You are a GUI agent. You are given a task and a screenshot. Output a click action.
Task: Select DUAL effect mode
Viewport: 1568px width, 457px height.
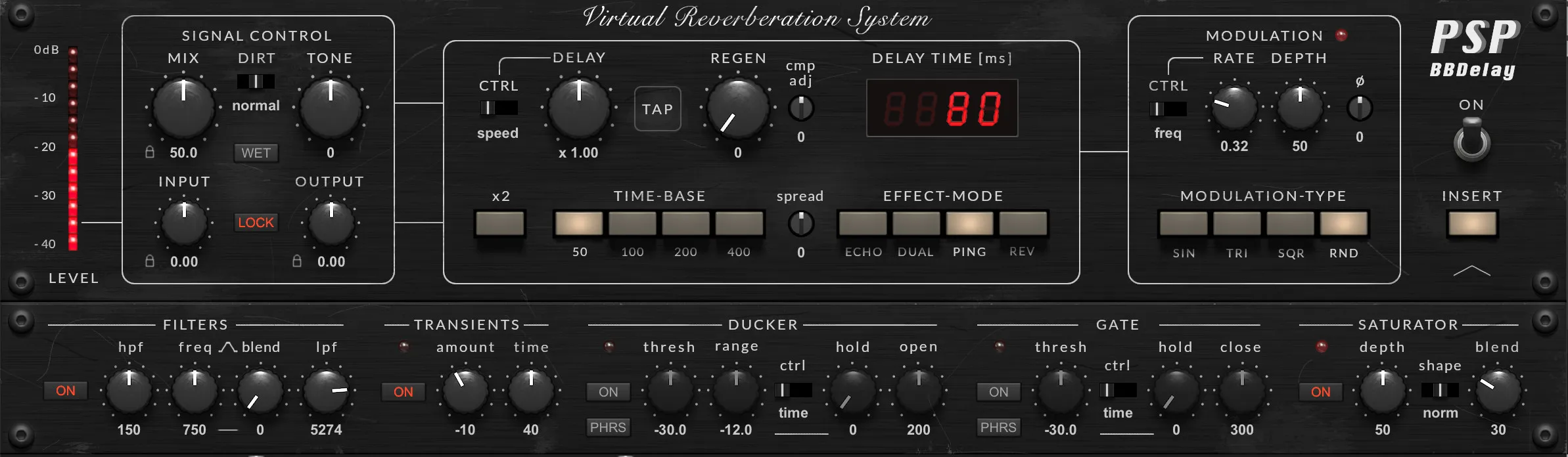(x=916, y=223)
